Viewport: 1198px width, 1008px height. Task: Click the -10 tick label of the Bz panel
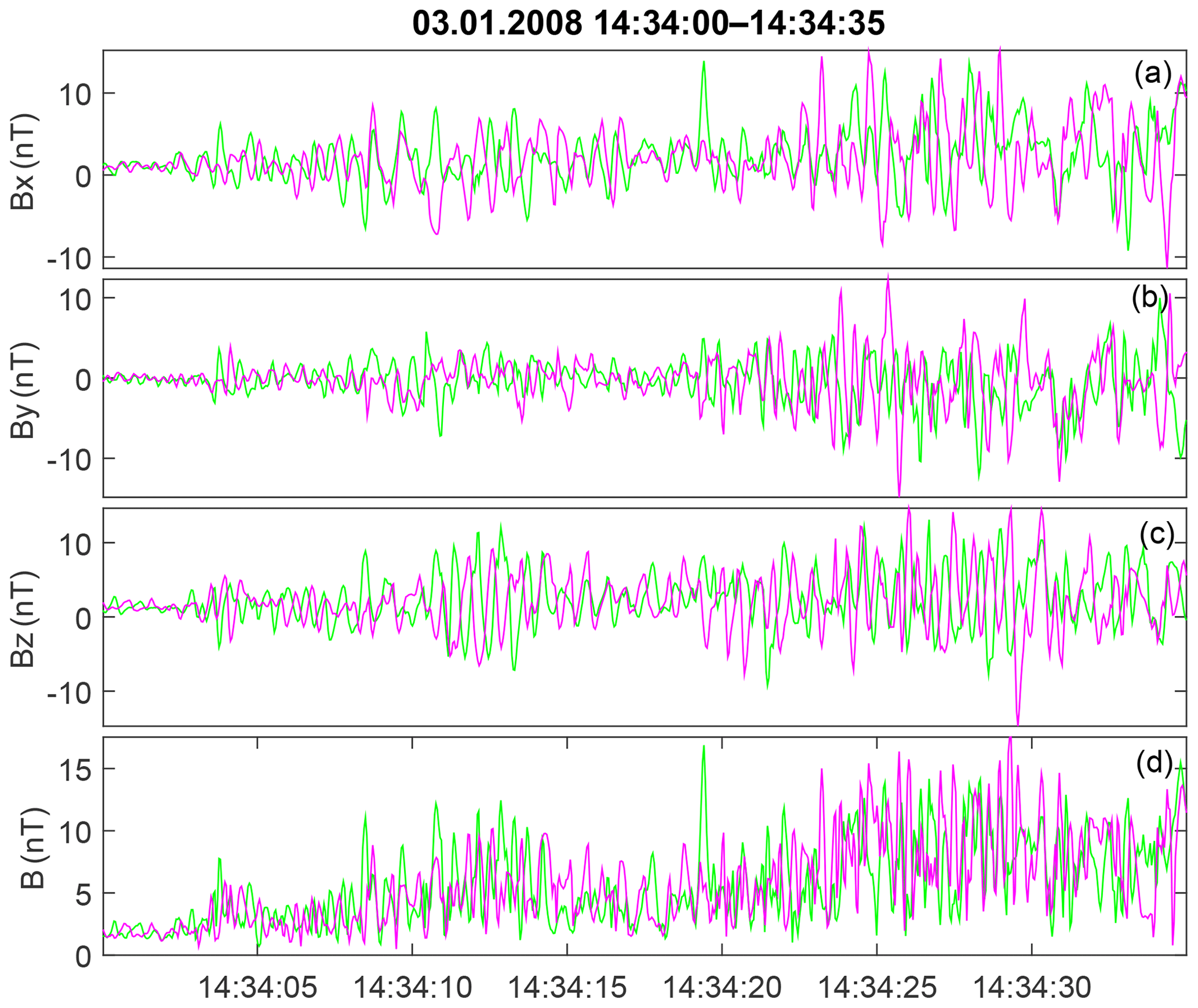click(x=70, y=693)
